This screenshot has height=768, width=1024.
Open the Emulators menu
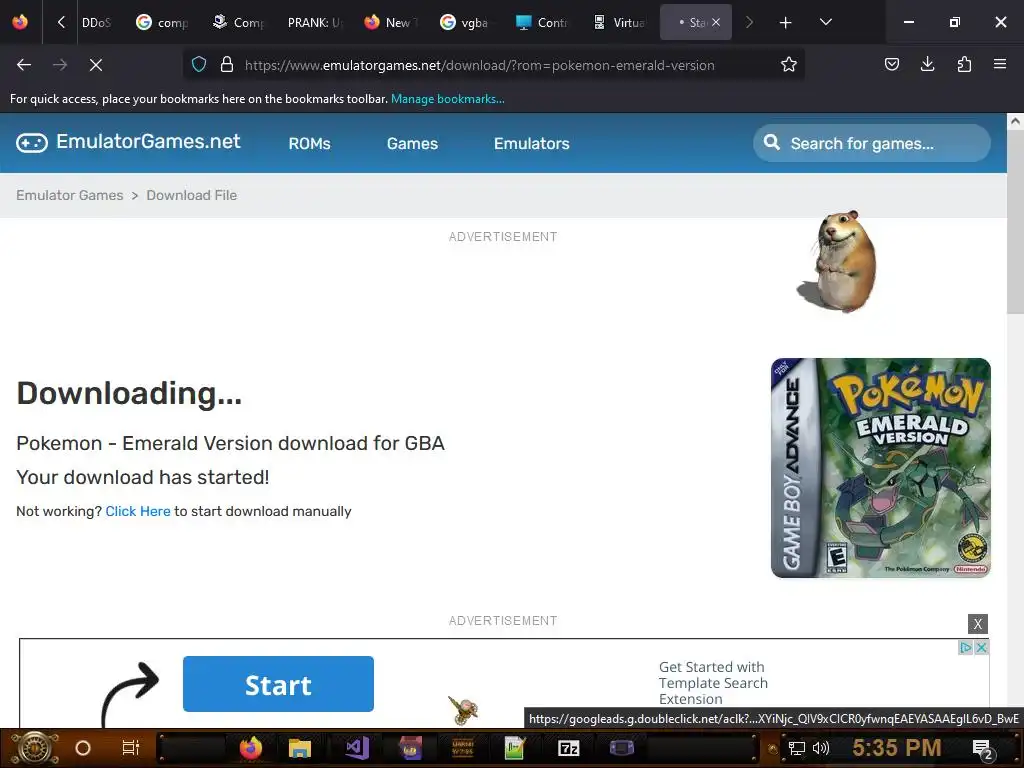[x=532, y=144]
